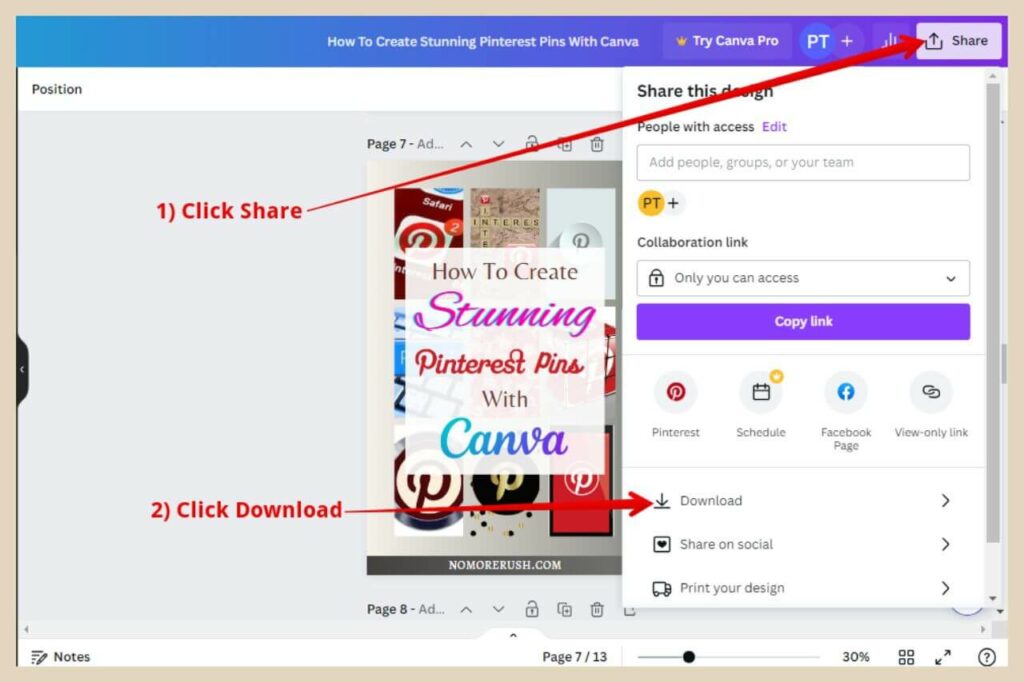
Task: Duplicate Page 8
Action: click(565, 609)
